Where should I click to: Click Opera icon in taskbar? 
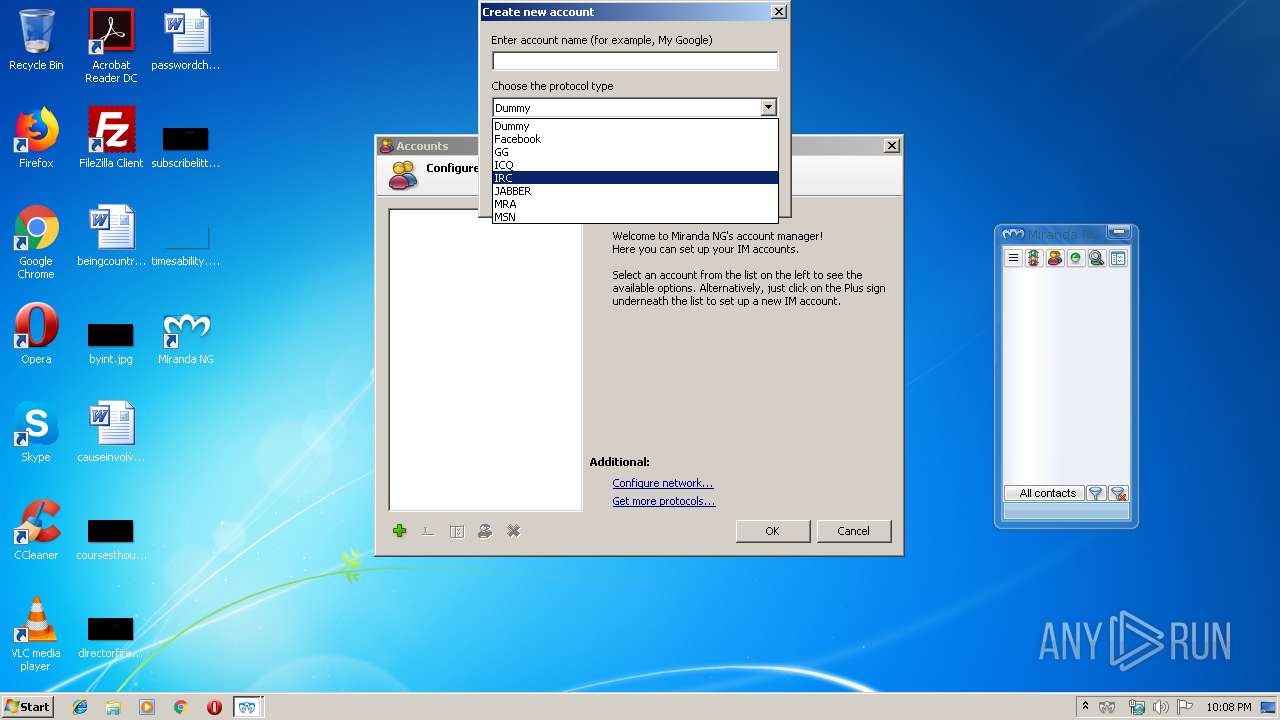pyautogui.click(x=214, y=707)
